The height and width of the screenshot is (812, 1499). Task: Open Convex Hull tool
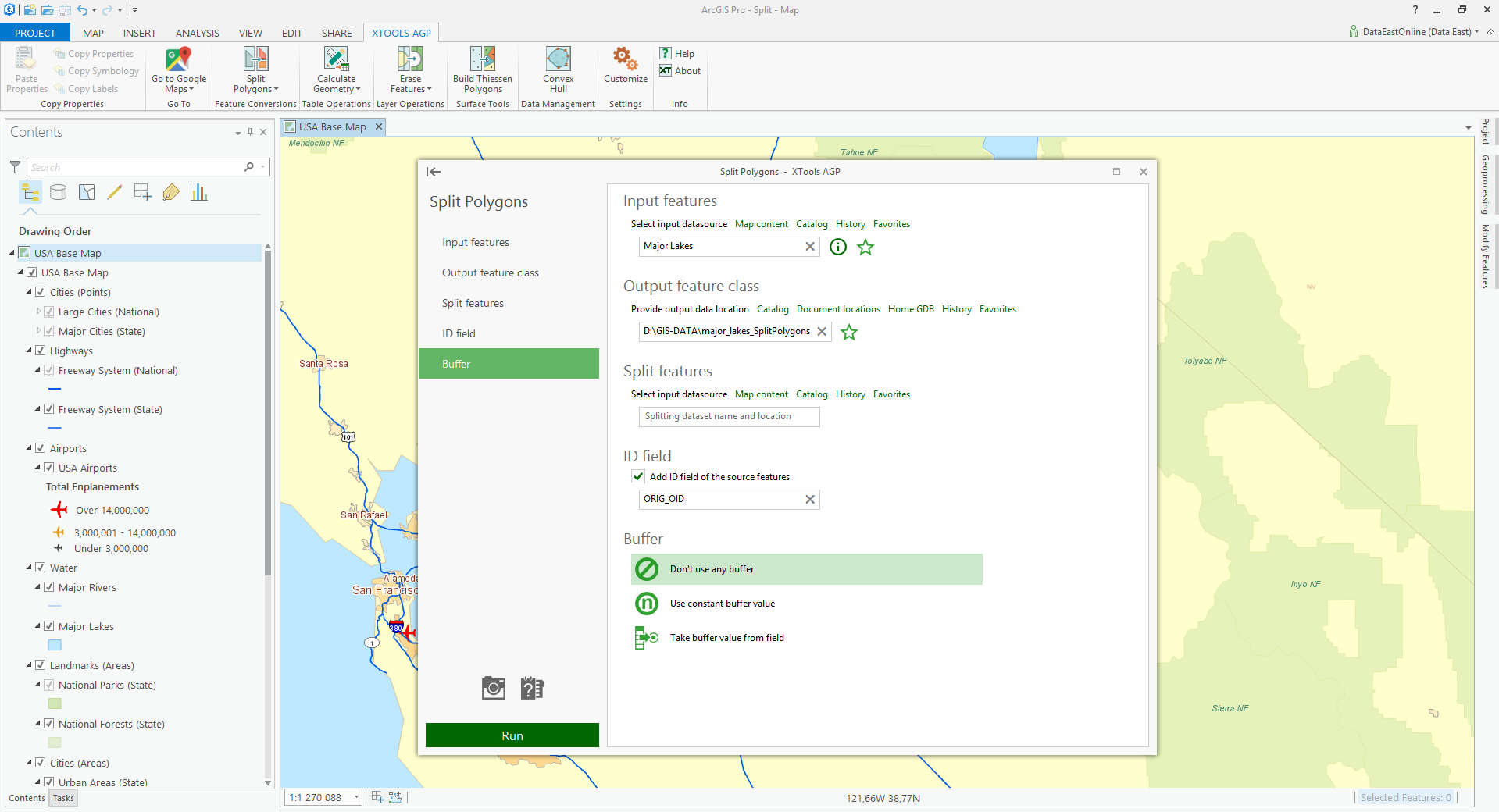tap(558, 70)
